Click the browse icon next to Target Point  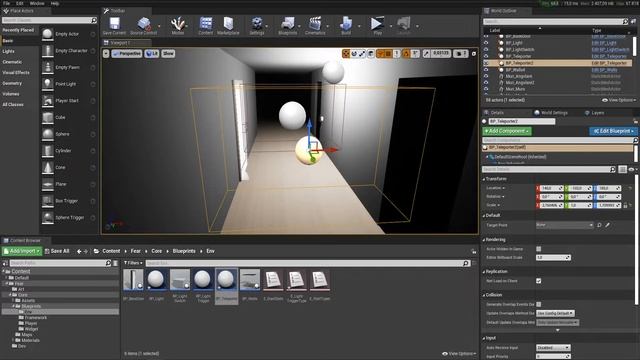click(x=599, y=225)
